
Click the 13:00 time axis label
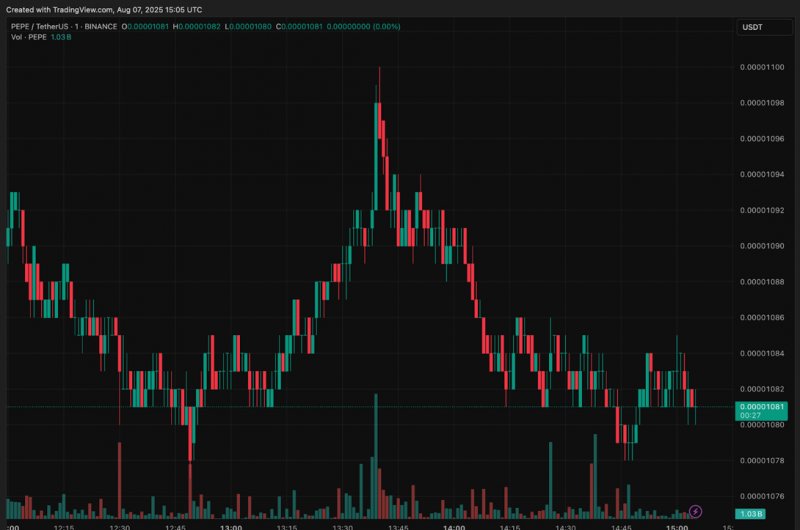click(231, 527)
